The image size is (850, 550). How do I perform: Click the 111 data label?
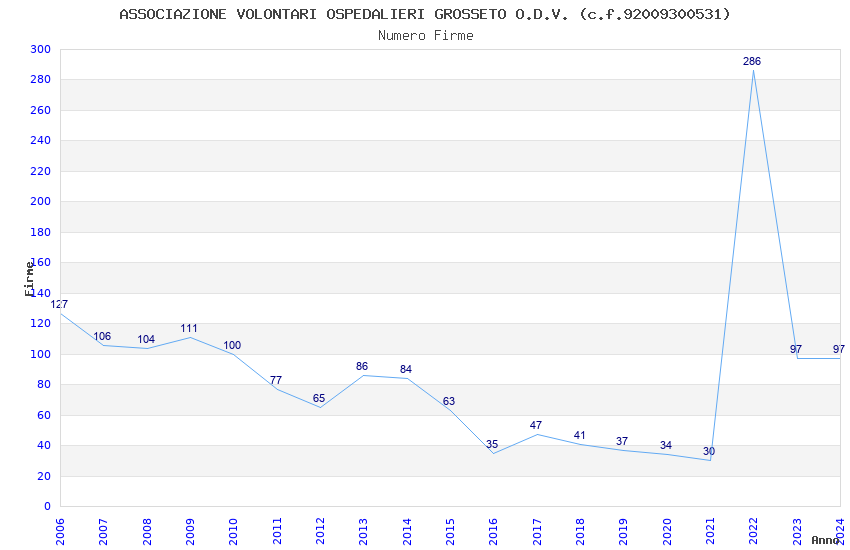189,328
